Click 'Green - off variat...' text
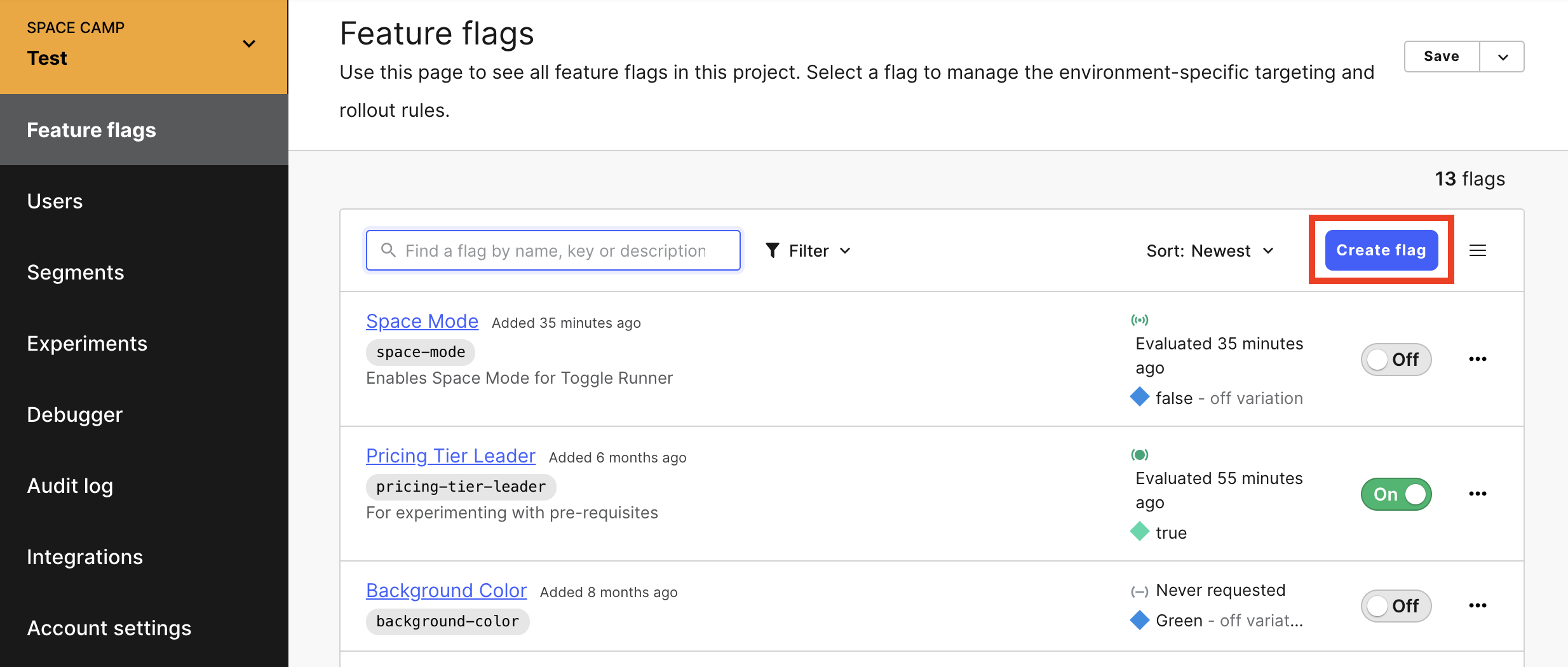Image resolution: width=1568 pixels, height=667 pixels. pyautogui.click(x=1229, y=621)
